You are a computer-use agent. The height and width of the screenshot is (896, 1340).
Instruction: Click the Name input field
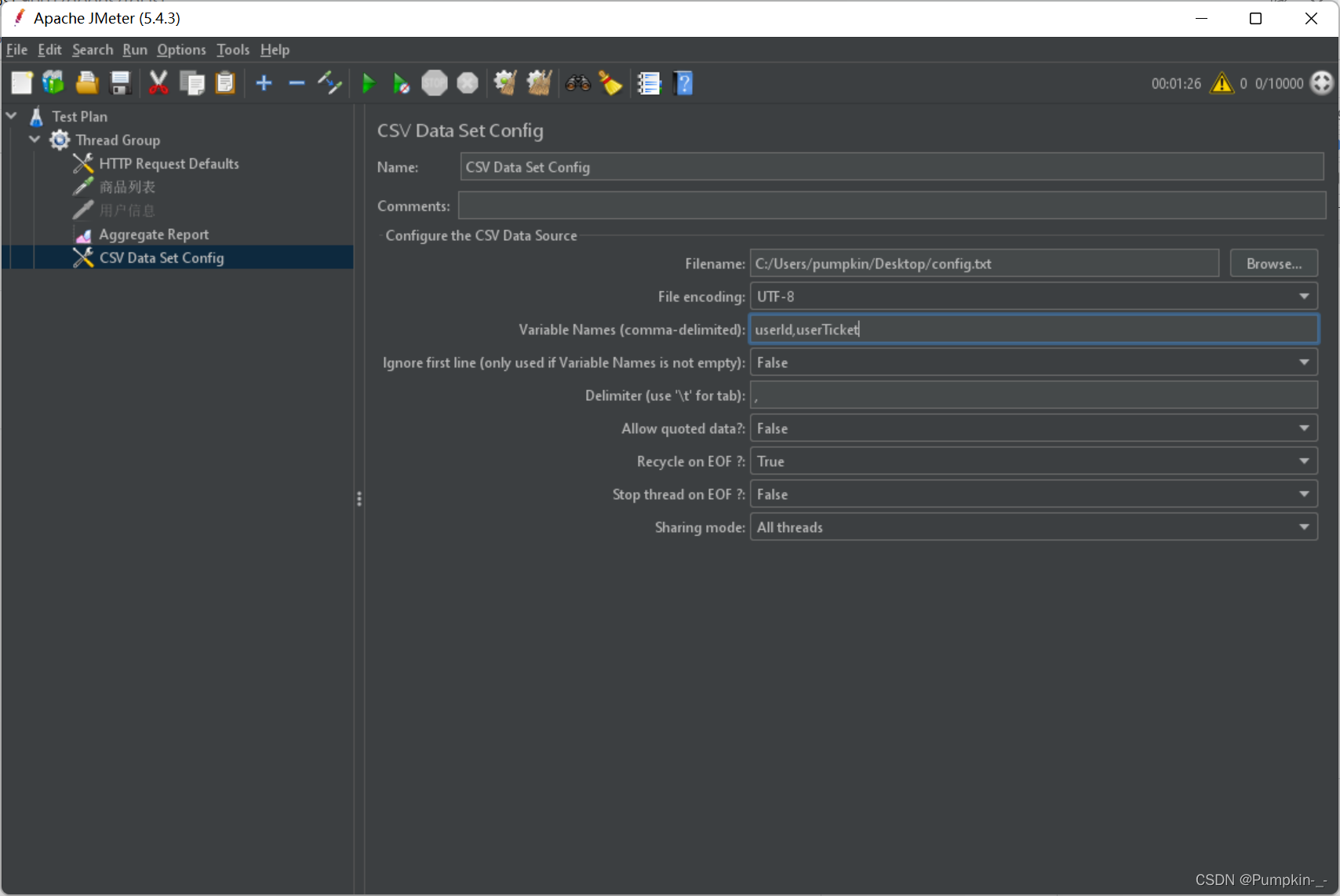[x=892, y=167]
